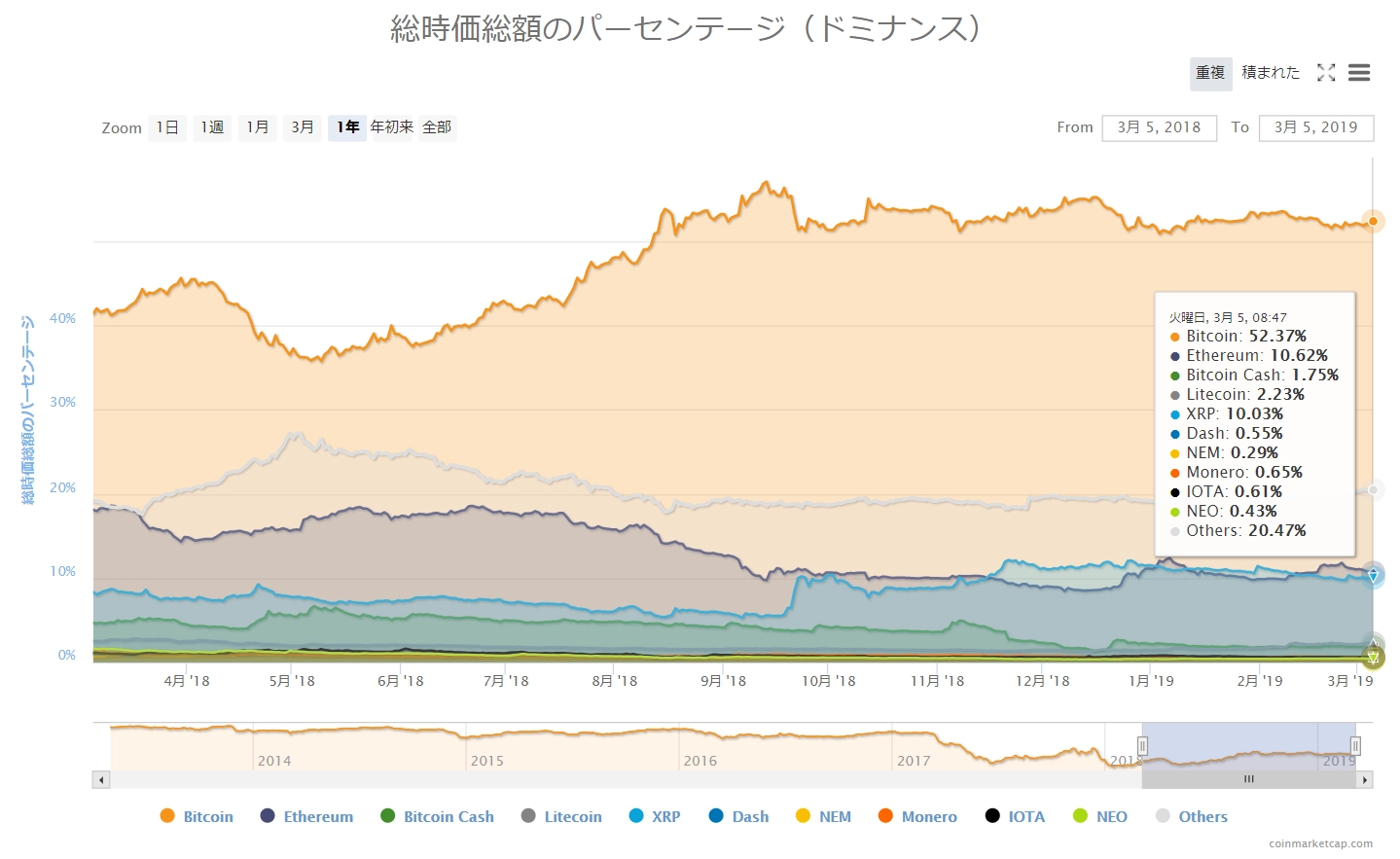Select the 重複 overlap view mode
The height and width of the screenshot is (859, 1400).
point(1210,73)
